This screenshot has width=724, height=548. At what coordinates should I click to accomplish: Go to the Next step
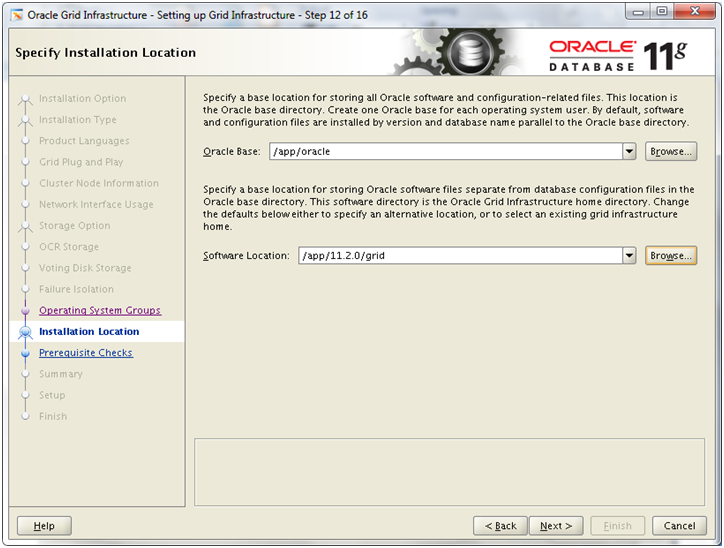pyautogui.click(x=556, y=526)
